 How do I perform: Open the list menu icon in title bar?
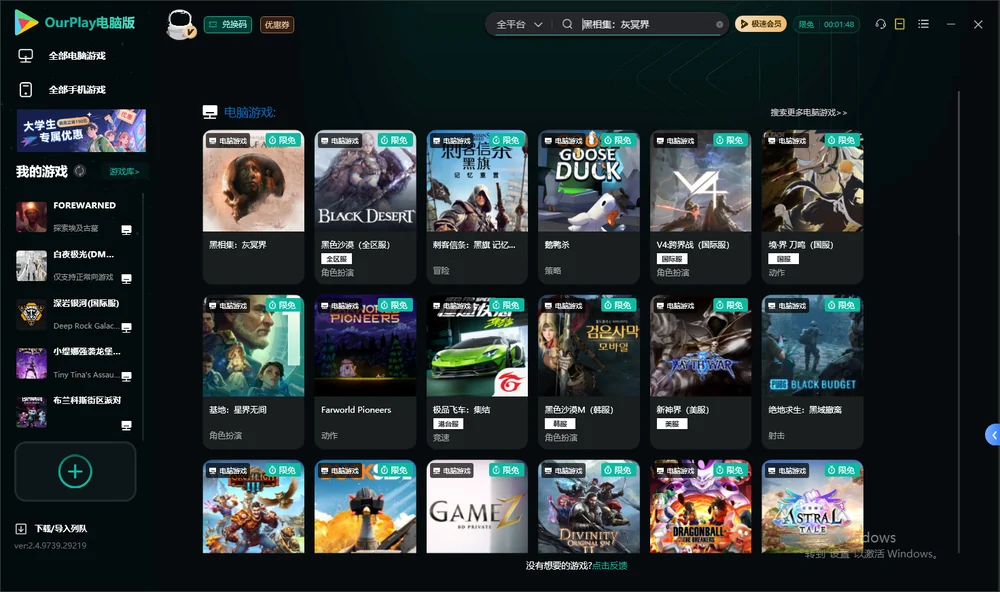coord(923,24)
